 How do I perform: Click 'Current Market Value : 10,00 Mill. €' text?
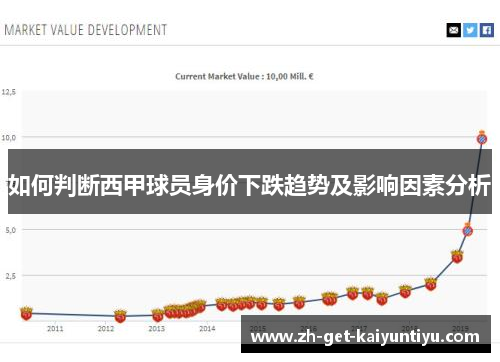(x=244, y=76)
